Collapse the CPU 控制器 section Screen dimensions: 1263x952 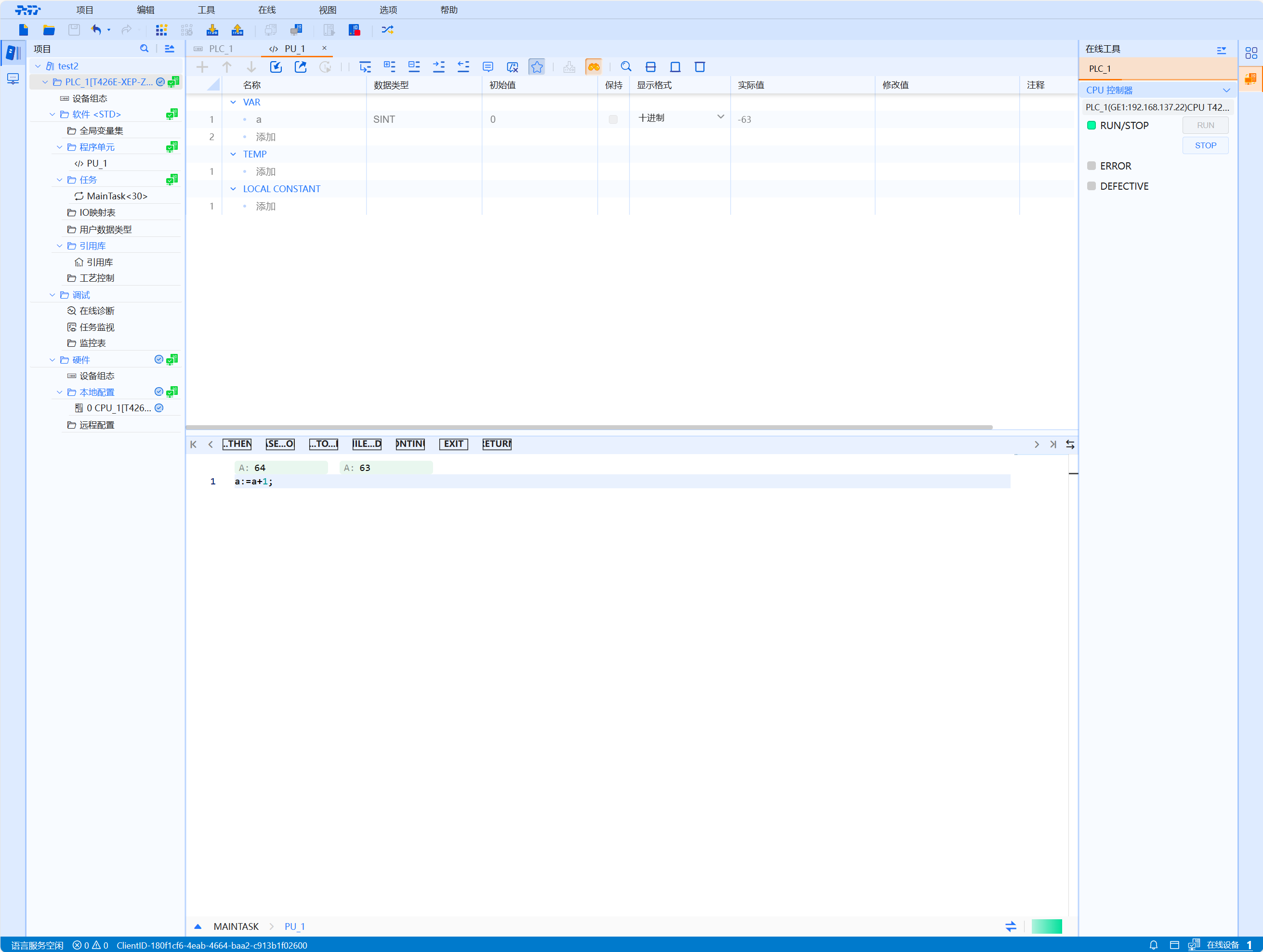pyautogui.click(x=1226, y=90)
